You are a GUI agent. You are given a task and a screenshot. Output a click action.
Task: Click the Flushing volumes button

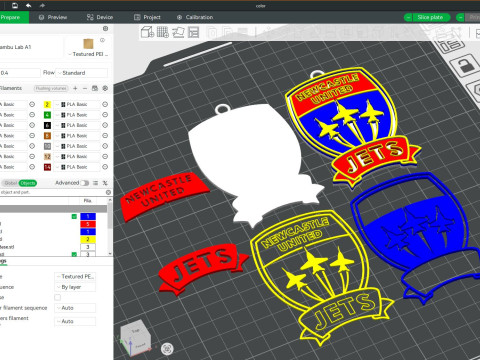click(51, 88)
